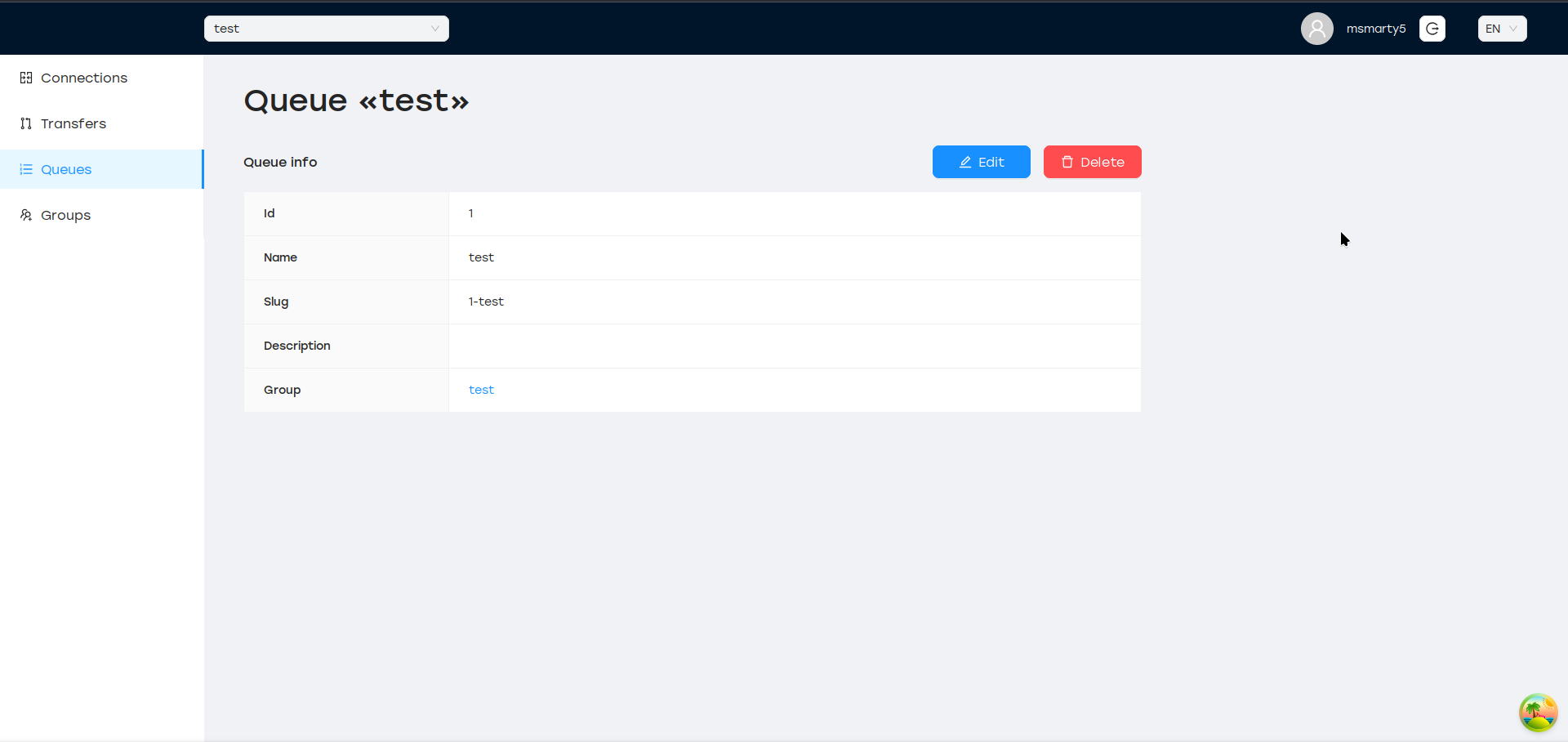
Task: Click the msmarty5 username in the header
Action: (1376, 29)
